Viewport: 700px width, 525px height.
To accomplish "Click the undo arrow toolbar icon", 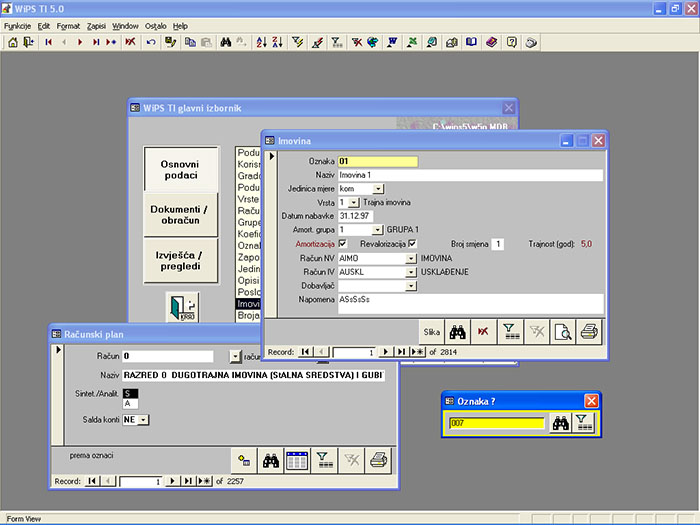I will click(151, 42).
